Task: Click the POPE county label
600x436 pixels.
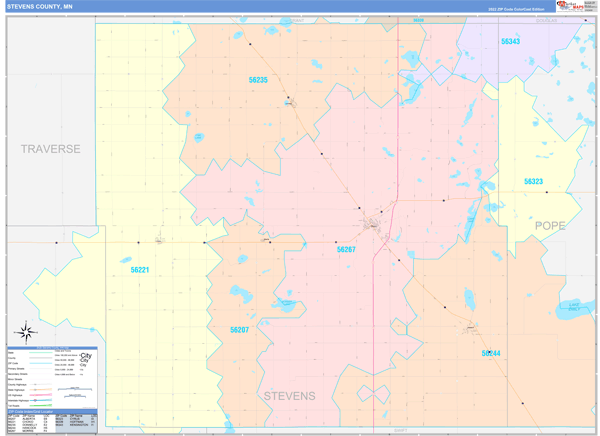Action: (x=549, y=225)
